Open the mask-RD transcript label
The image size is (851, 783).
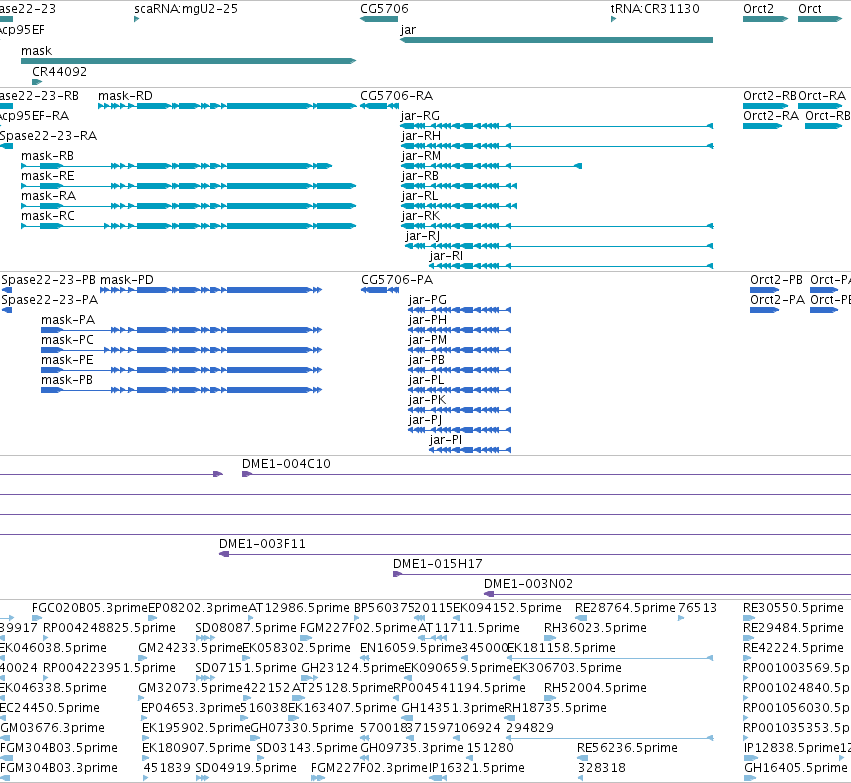click(125, 96)
